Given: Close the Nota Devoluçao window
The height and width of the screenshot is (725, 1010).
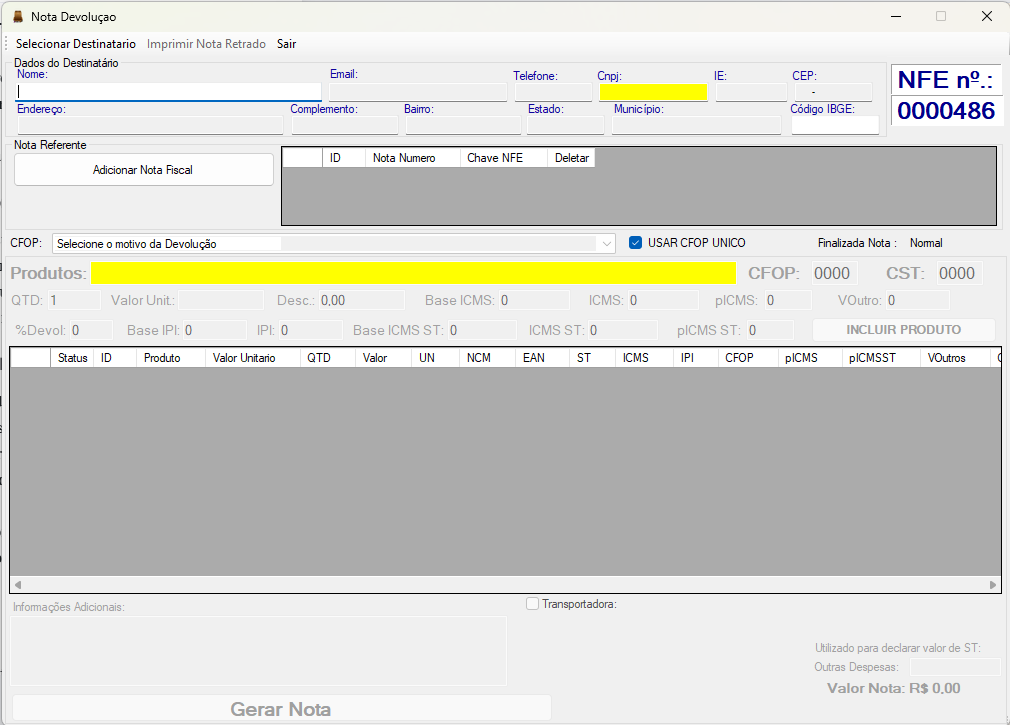Looking at the screenshot, I should [x=986, y=17].
